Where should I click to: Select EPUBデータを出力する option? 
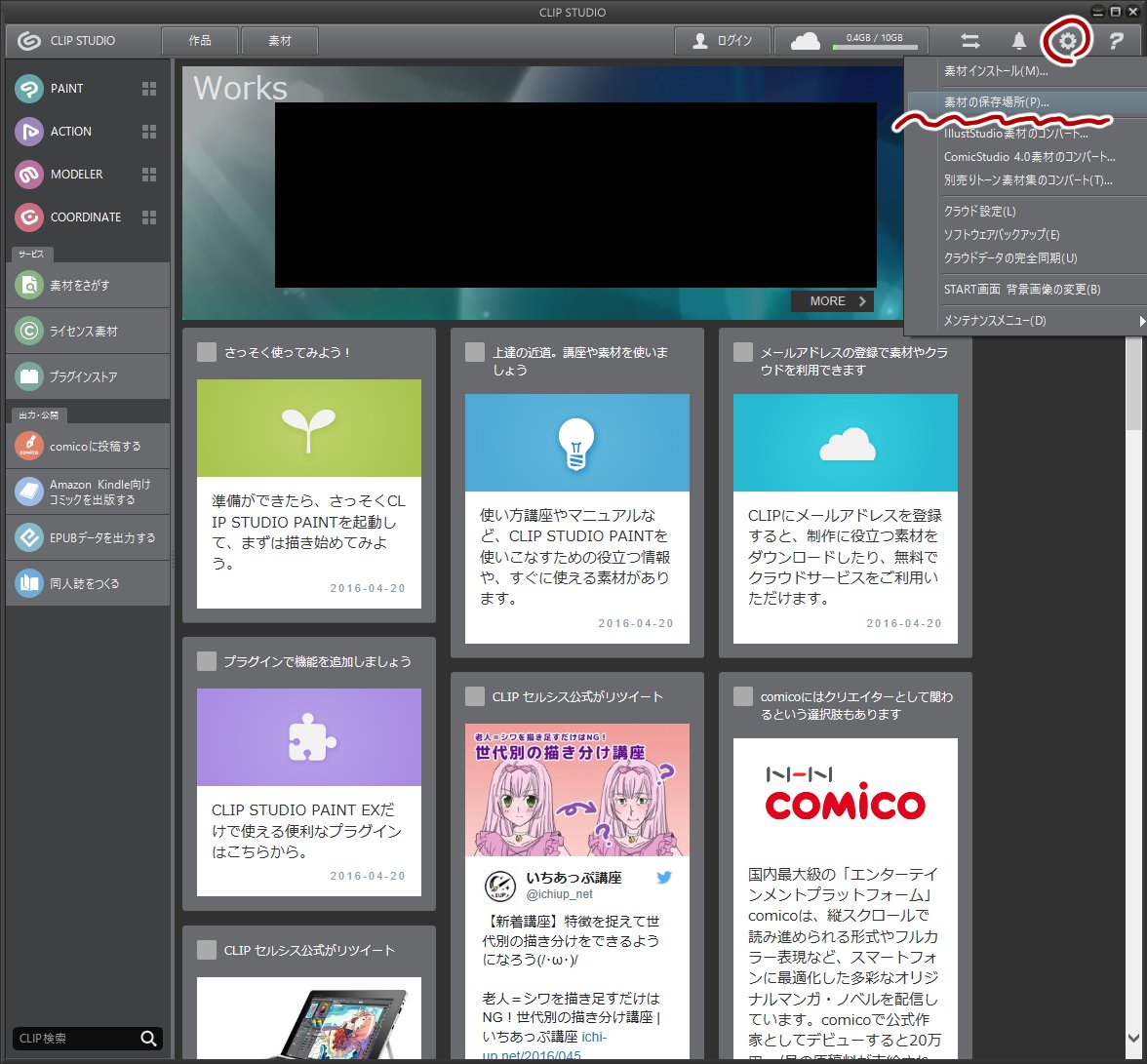(x=88, y=537)
